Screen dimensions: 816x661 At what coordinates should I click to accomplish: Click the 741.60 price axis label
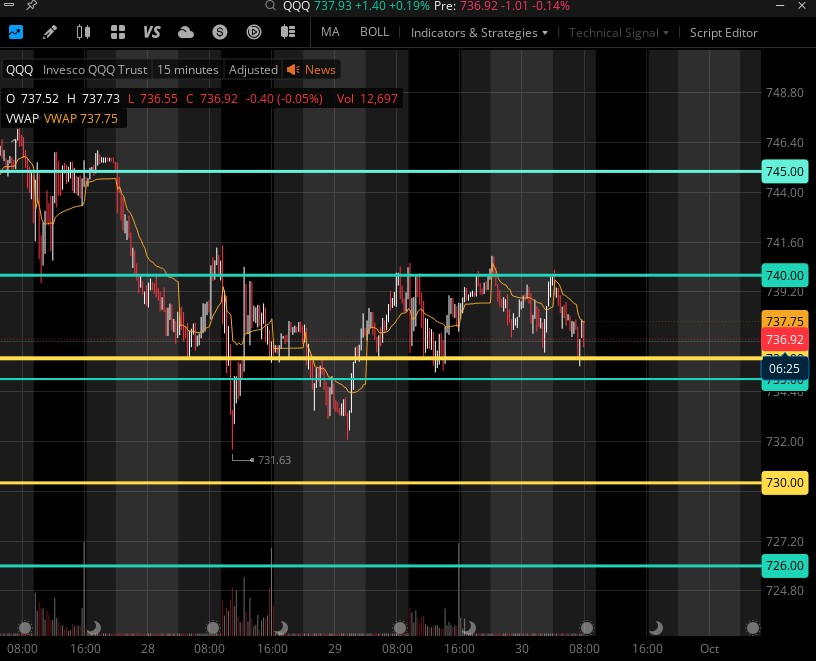coord(785,243)
